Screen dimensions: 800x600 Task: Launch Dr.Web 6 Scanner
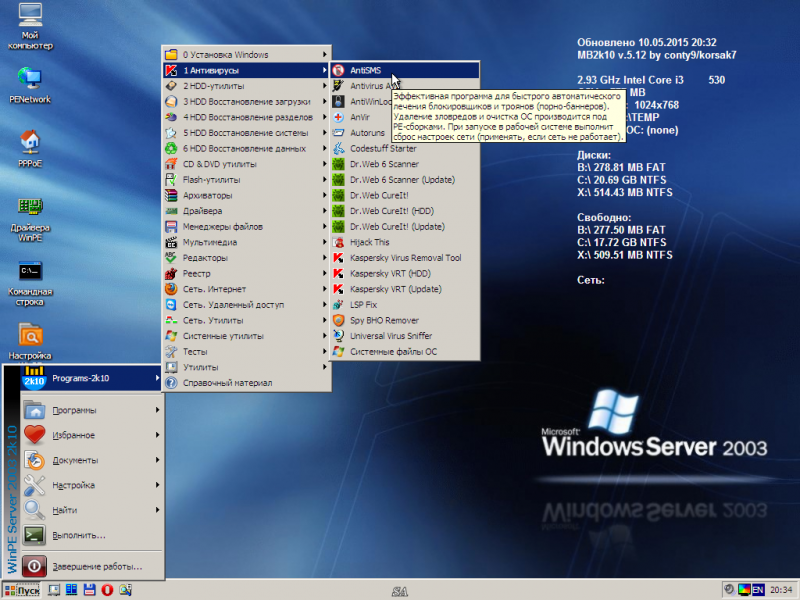point(405,164)
